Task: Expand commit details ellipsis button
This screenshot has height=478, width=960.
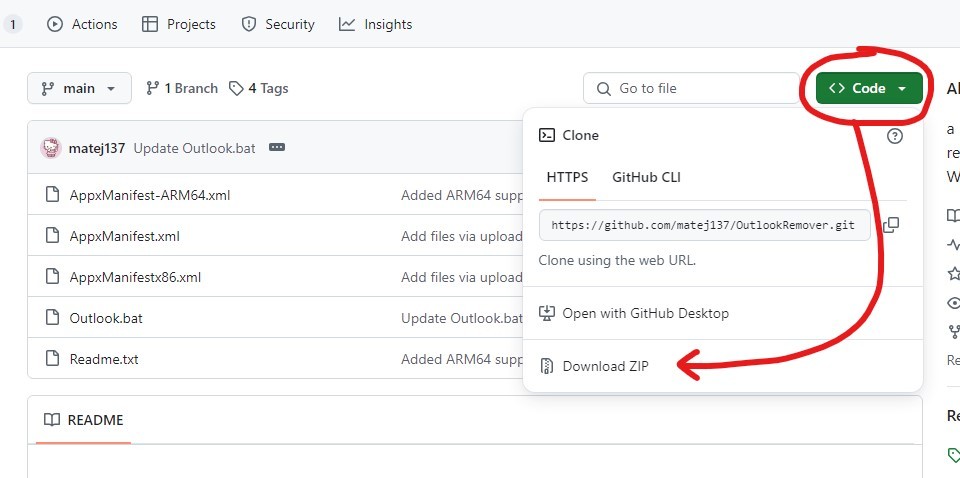Action: pos(277,148)
